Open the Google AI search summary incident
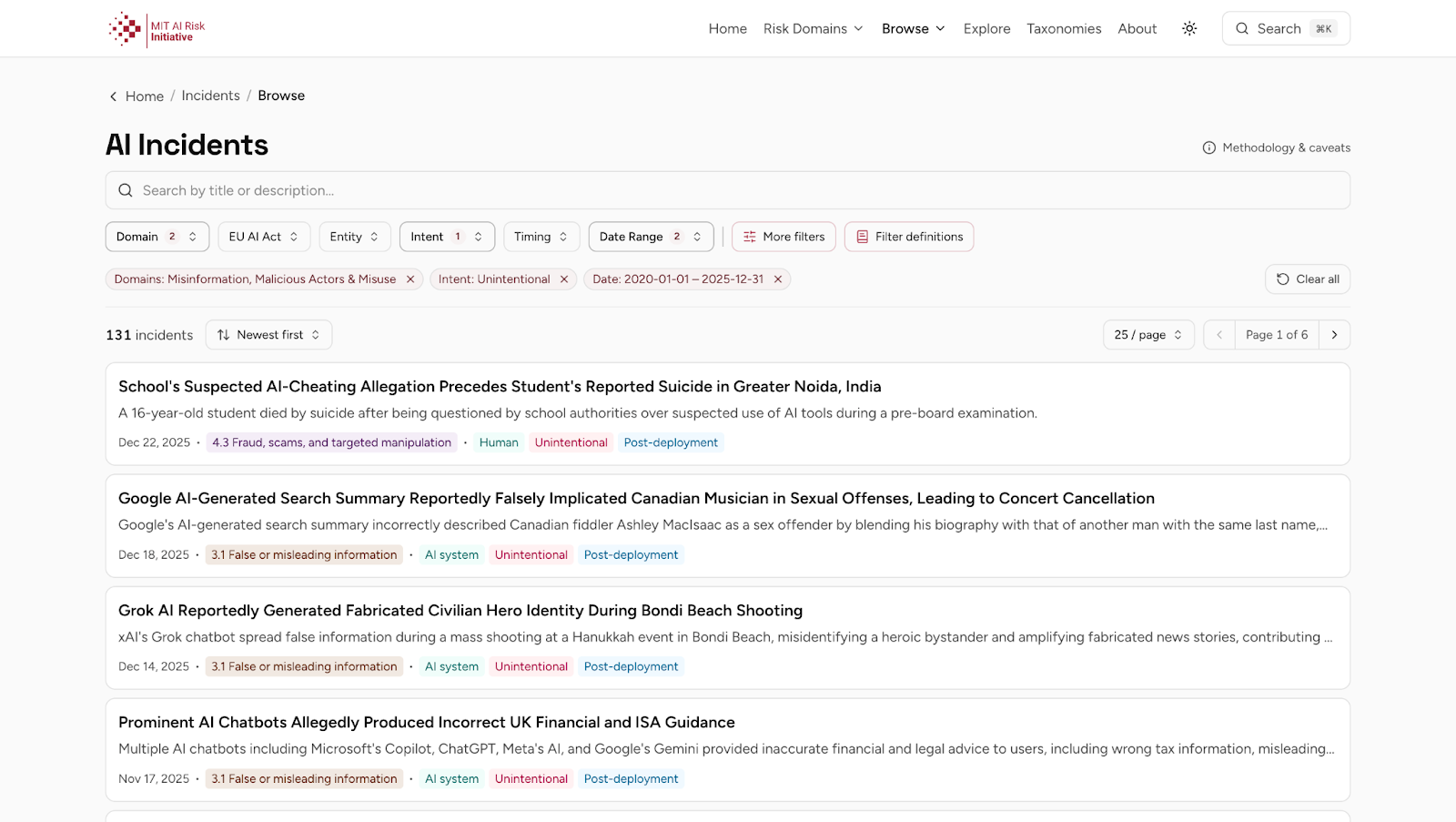 click(636, 499)
